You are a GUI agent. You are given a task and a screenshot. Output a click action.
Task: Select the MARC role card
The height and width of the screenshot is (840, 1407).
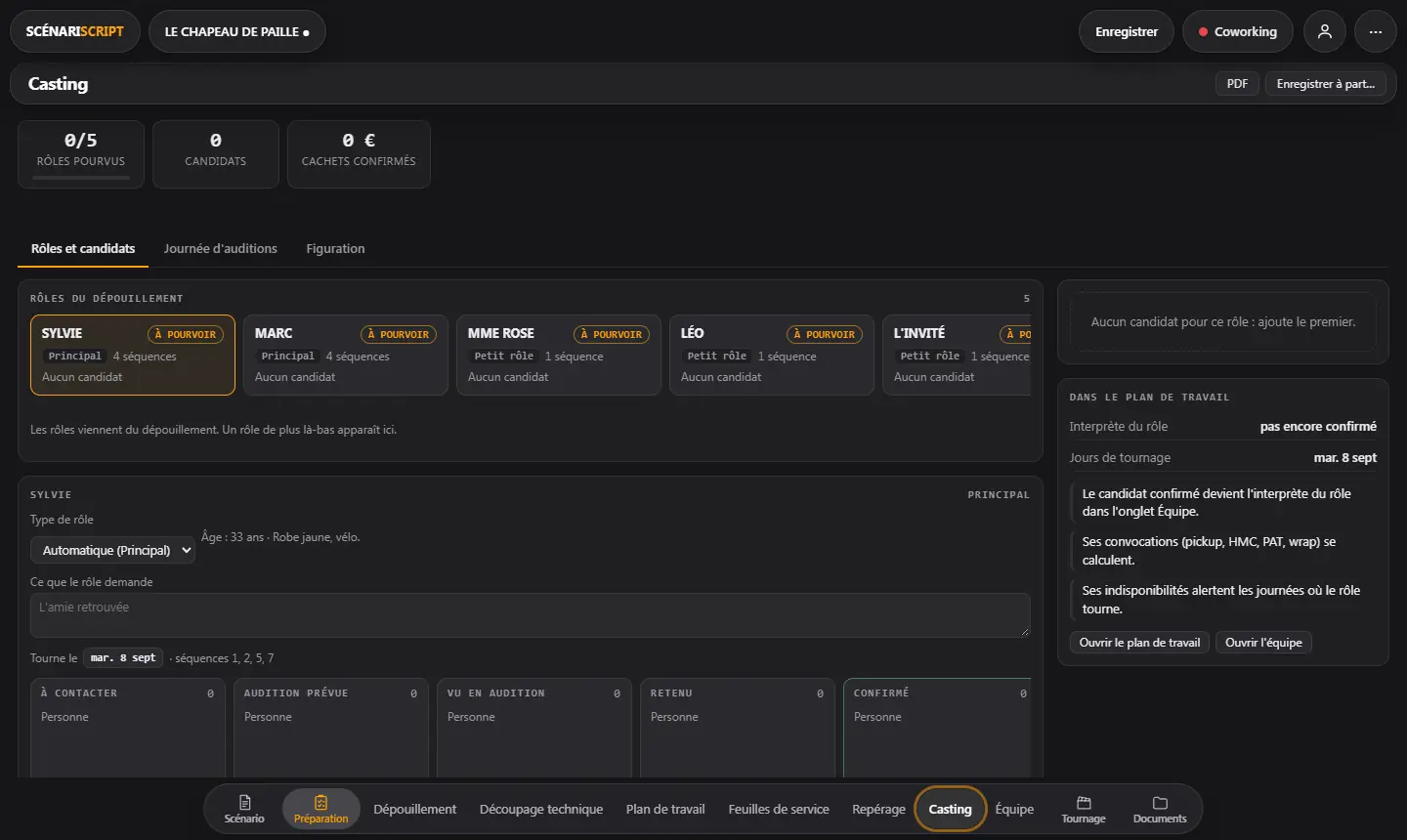click(346, 355)
